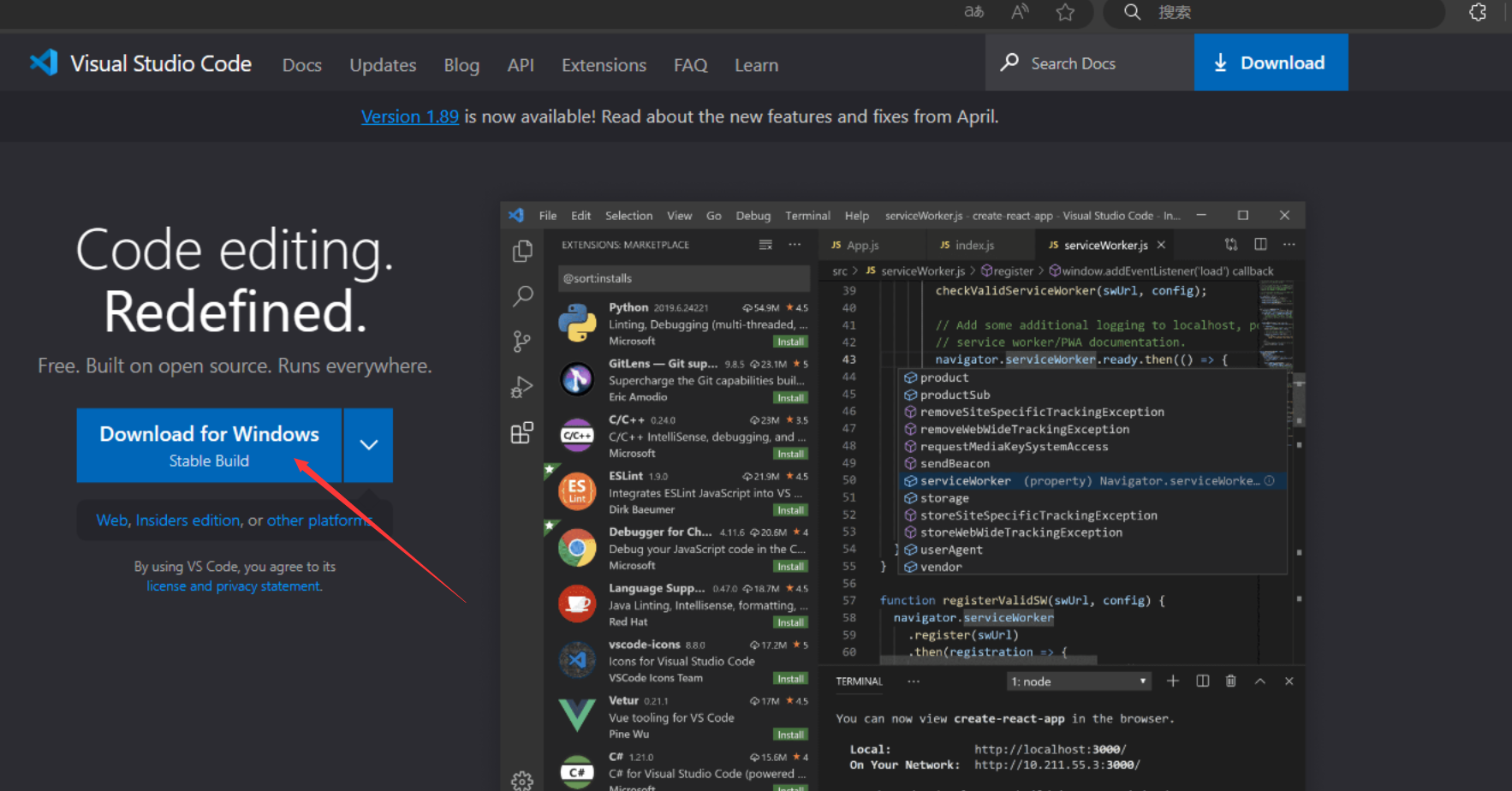Install the vscode-icons extension

pos(790,679)
